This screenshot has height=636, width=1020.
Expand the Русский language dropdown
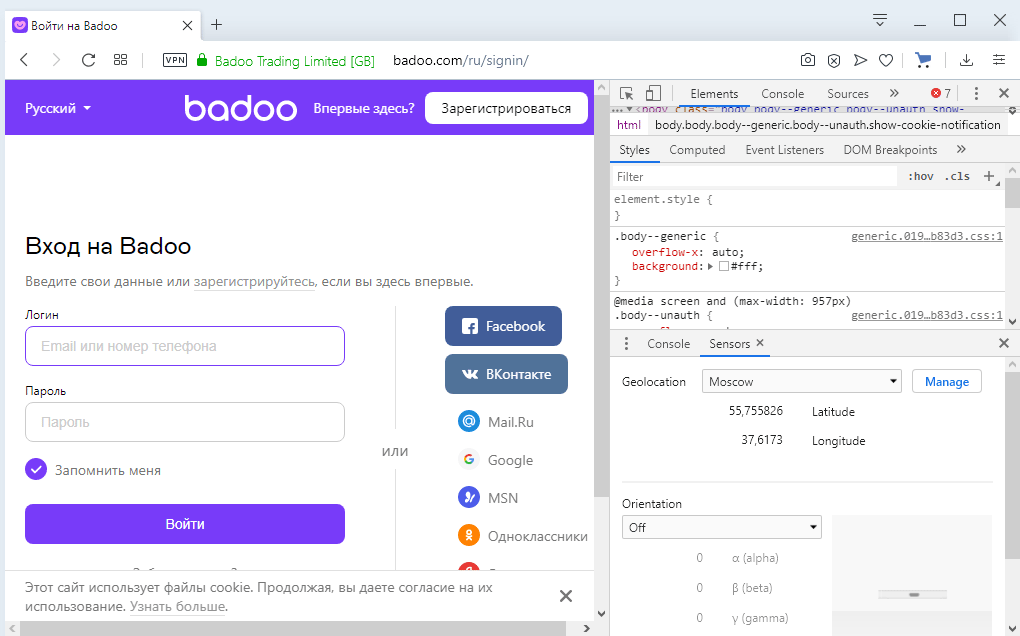(58, 108)
